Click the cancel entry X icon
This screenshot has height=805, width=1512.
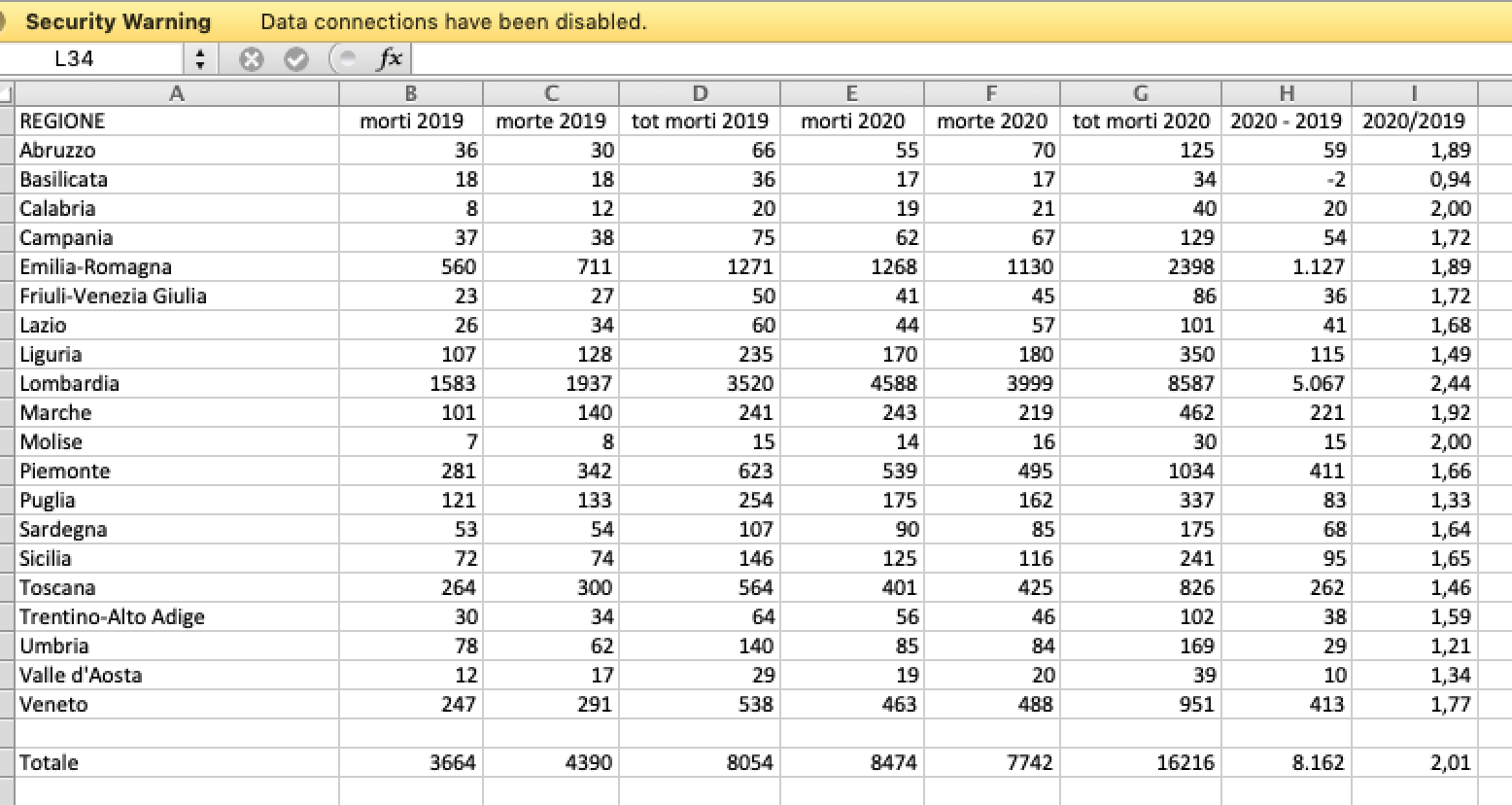tap(252, 59)
